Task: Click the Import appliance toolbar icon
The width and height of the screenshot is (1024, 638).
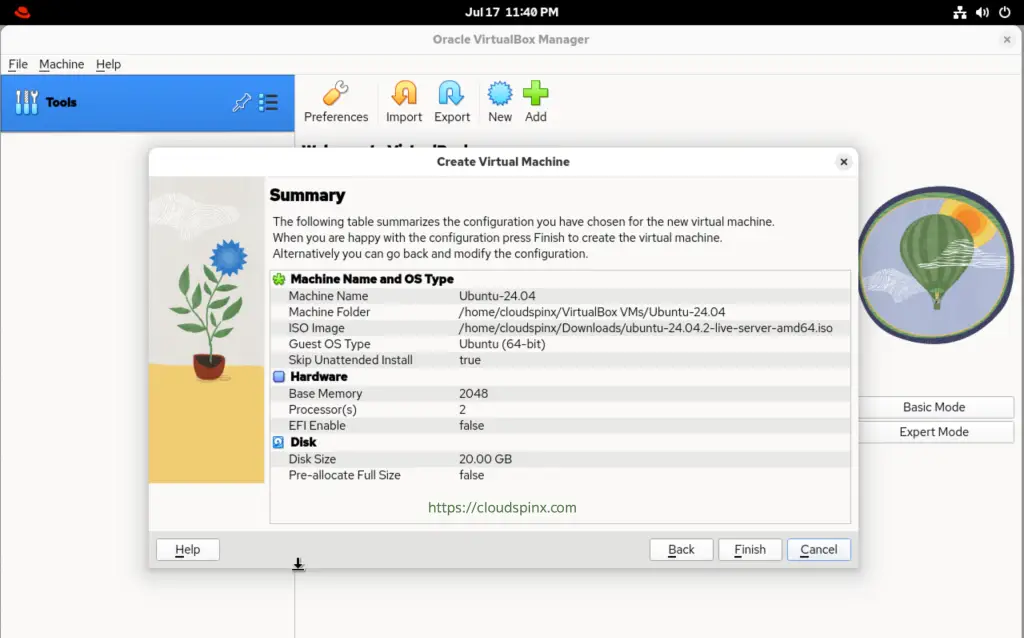Action: click(x=404, y=98)
